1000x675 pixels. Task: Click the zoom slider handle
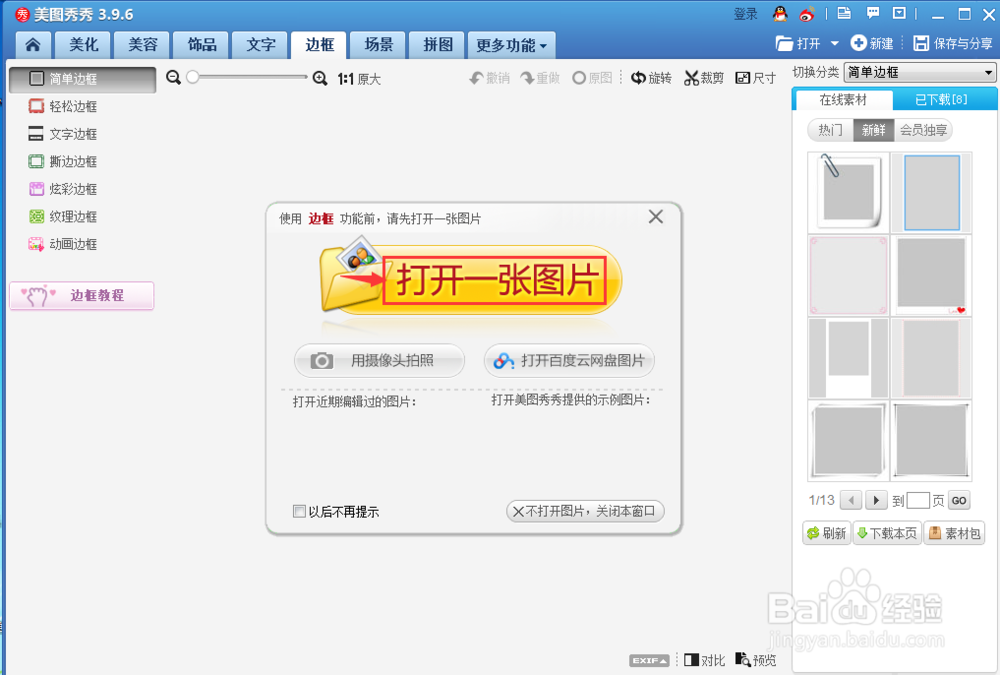(x=193, y=77)
